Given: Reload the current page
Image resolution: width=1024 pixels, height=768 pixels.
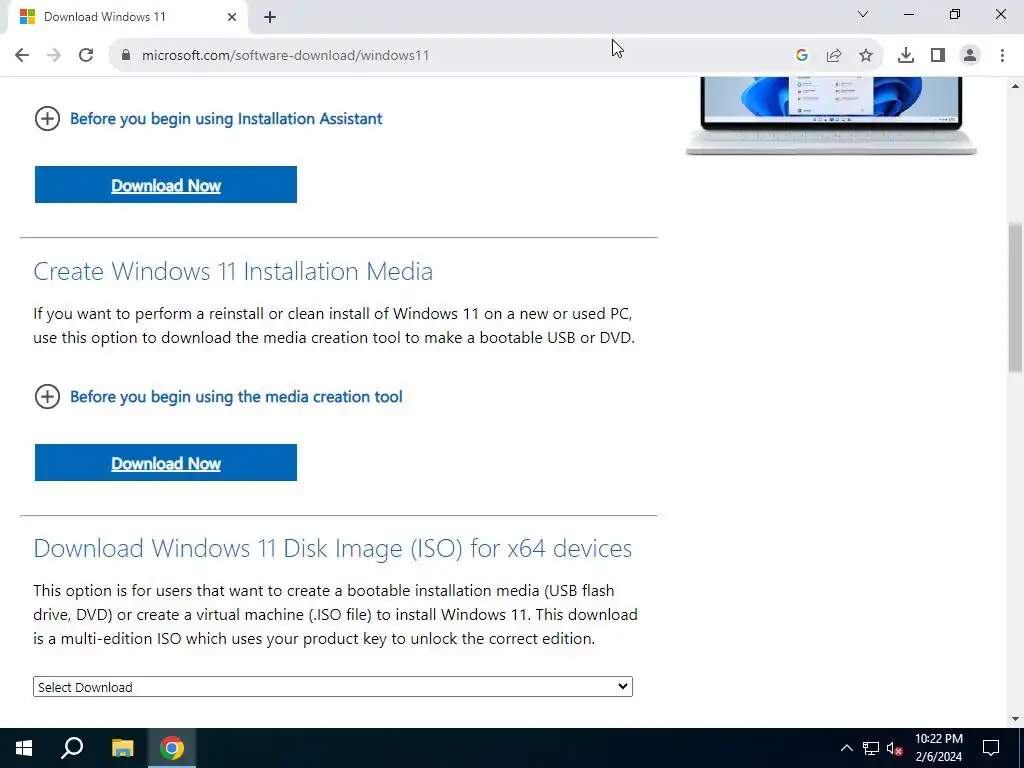Looking at the screenshot, I should (x=86, y=56).
